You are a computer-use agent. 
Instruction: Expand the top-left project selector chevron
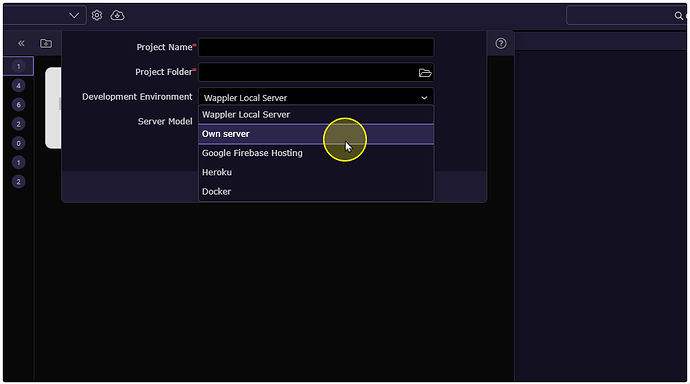coord(74,16)
